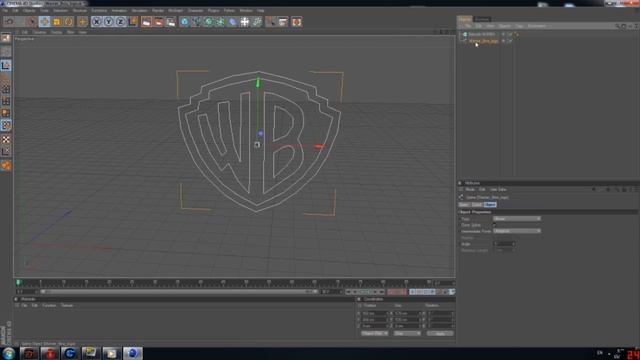This screenshot has height=360, width=640.
Task: Toggle Warner_Bros_logo visibility dots
Action: (503, 41)
